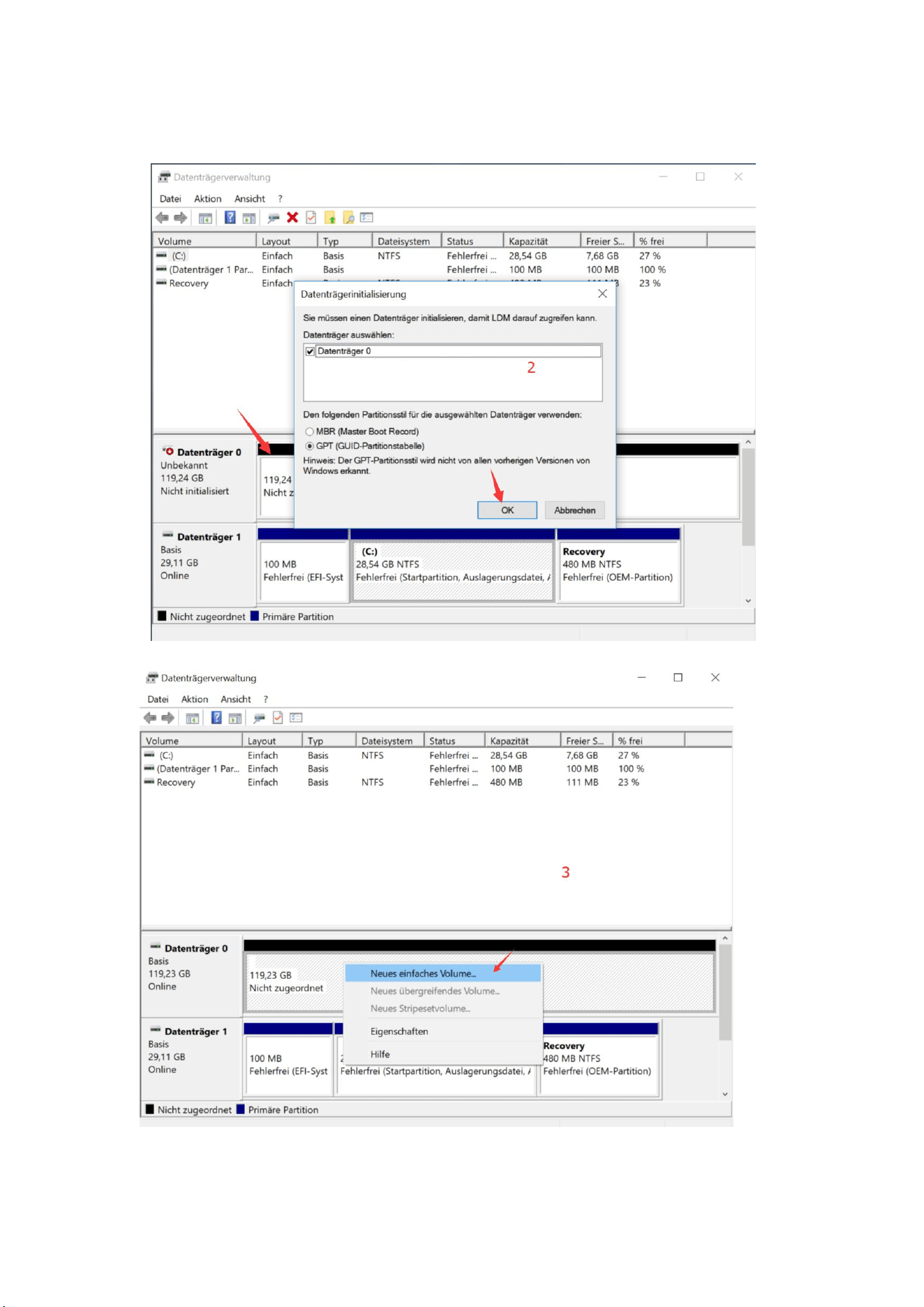
Task: Select 100 MB EFI partition in lower window
Action: click(289, 1065)
